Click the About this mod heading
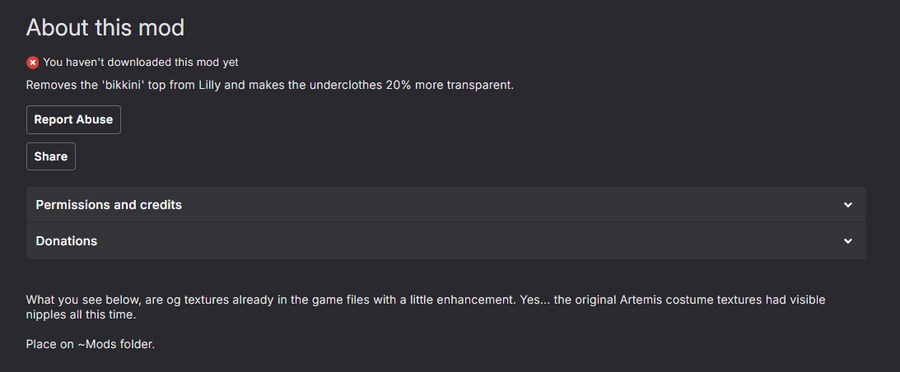Screen dimensions: 900x372 click(105, 28)
